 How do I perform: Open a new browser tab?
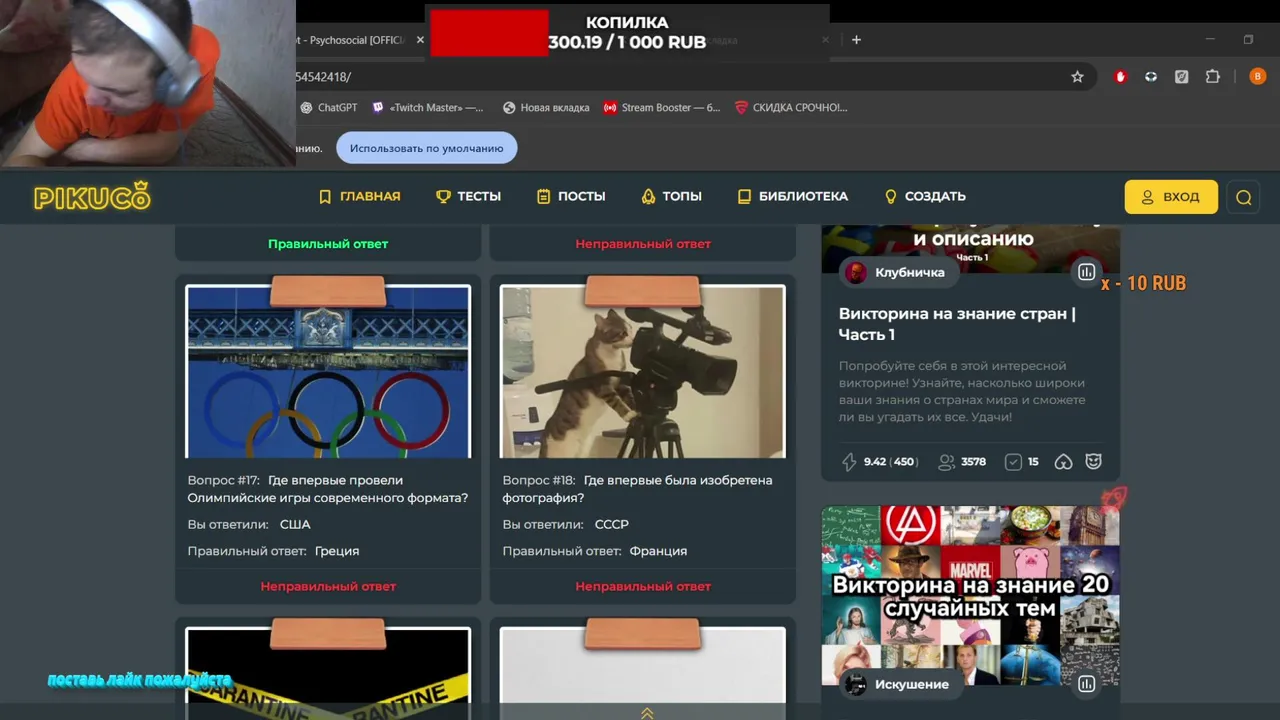click(856, 40)
